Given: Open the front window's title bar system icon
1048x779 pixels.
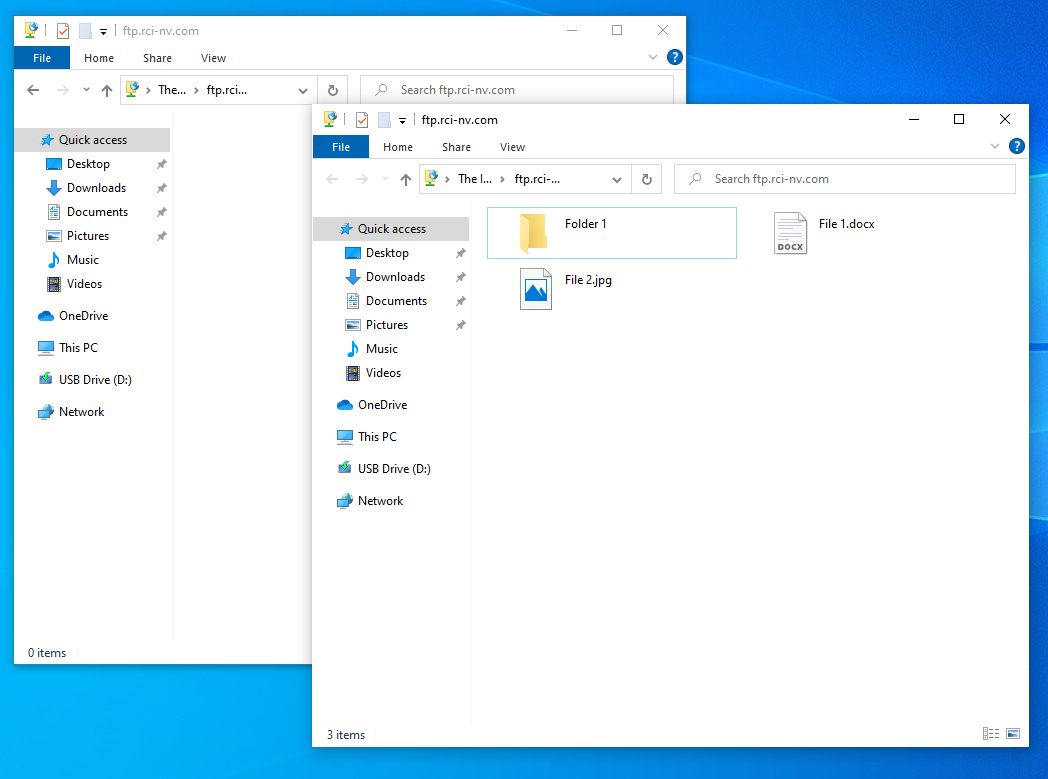Looking at the screenshot, I should [x=330, y=120].
